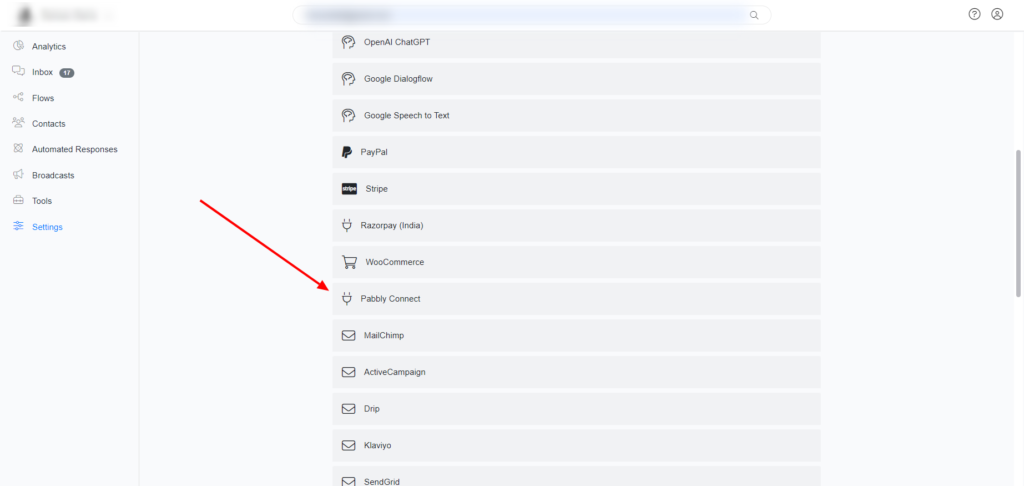Click the OpenAI ChatGPT head icon
1024x486 pixels.
tap(348, 42)
